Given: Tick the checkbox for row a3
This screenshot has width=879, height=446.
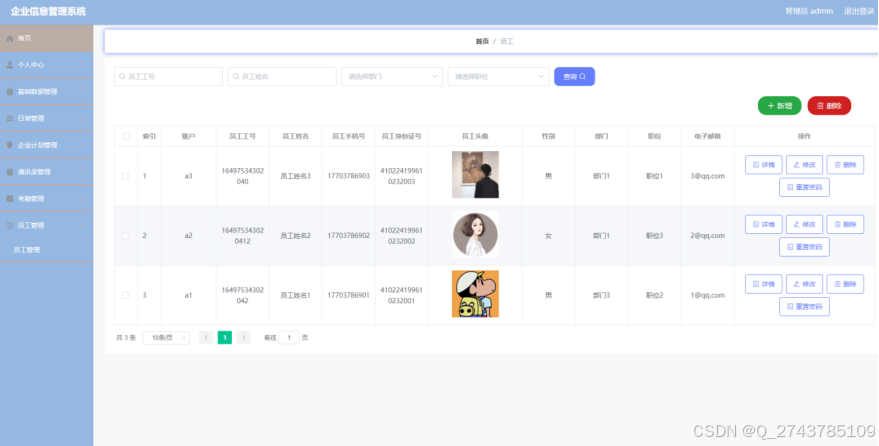Looking at the screenshot, I should point(126,176).
